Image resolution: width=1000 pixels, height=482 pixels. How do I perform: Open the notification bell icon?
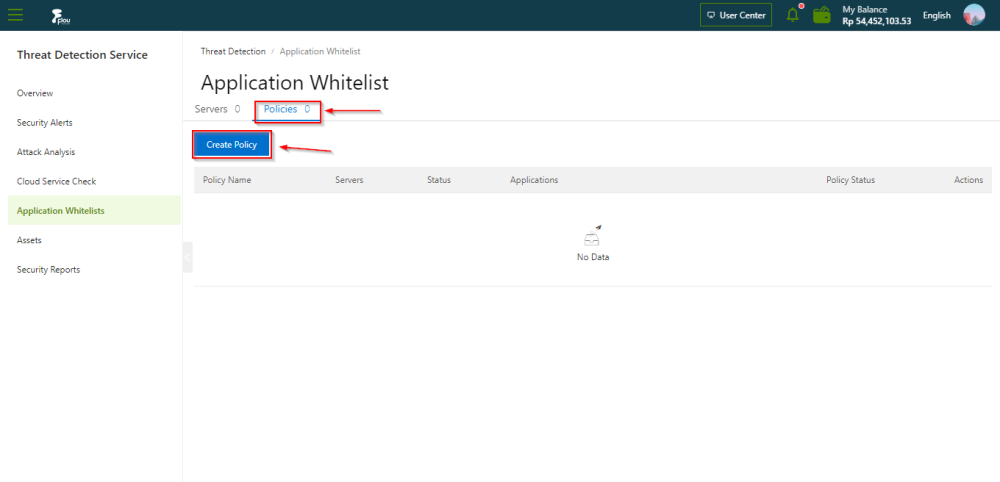point(793,15)
